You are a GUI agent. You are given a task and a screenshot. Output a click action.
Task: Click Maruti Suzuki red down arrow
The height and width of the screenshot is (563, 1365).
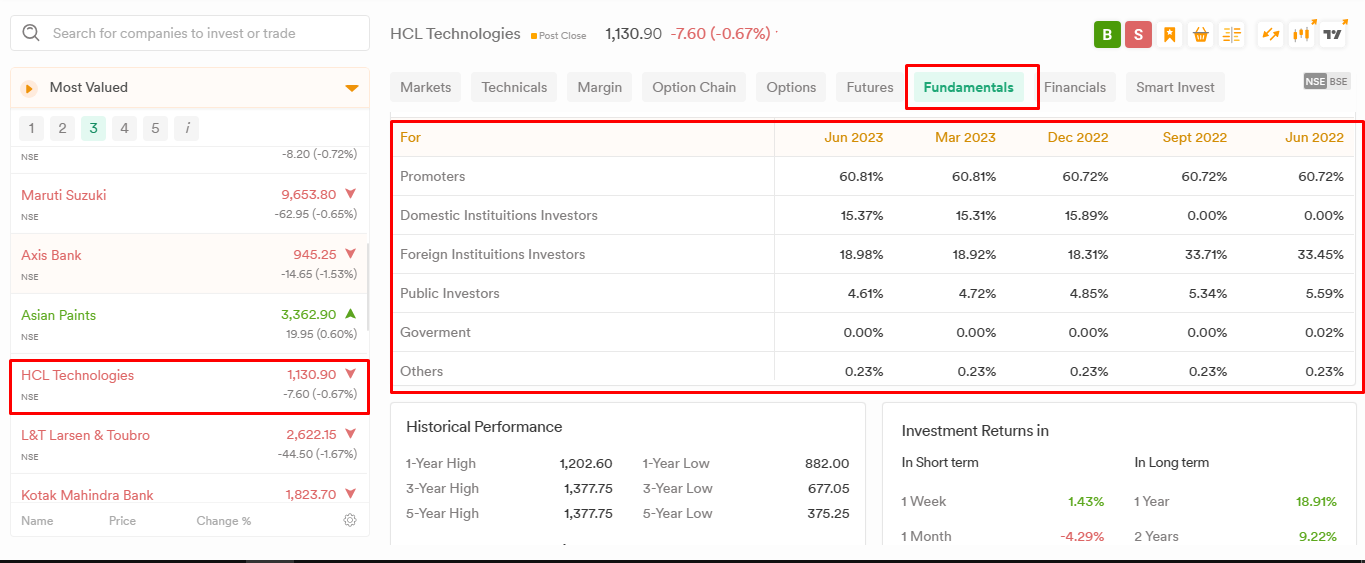[350, 194]
